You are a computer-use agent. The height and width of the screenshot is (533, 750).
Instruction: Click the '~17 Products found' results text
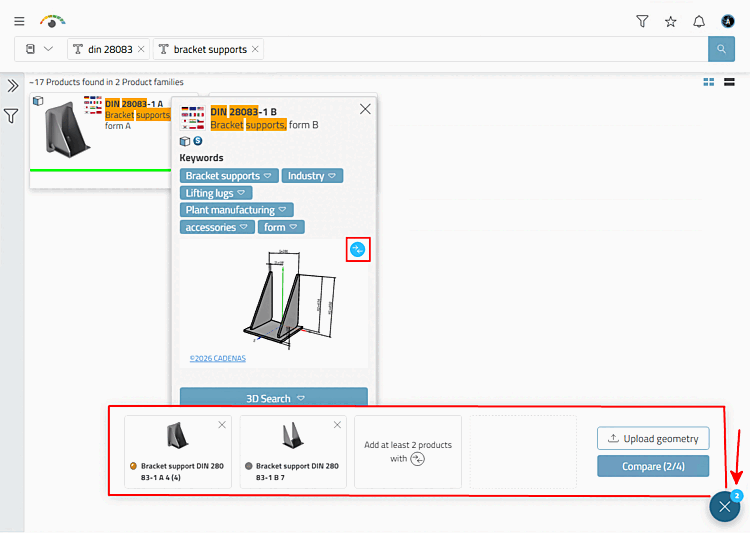106,82
